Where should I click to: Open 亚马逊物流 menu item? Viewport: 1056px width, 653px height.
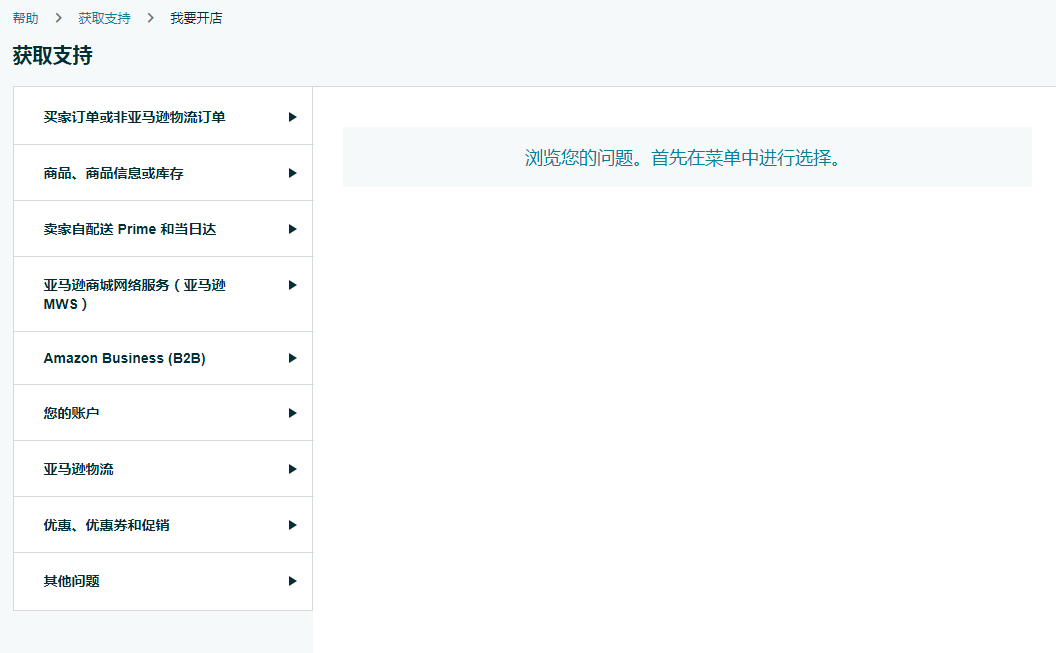tap(163, 469)
